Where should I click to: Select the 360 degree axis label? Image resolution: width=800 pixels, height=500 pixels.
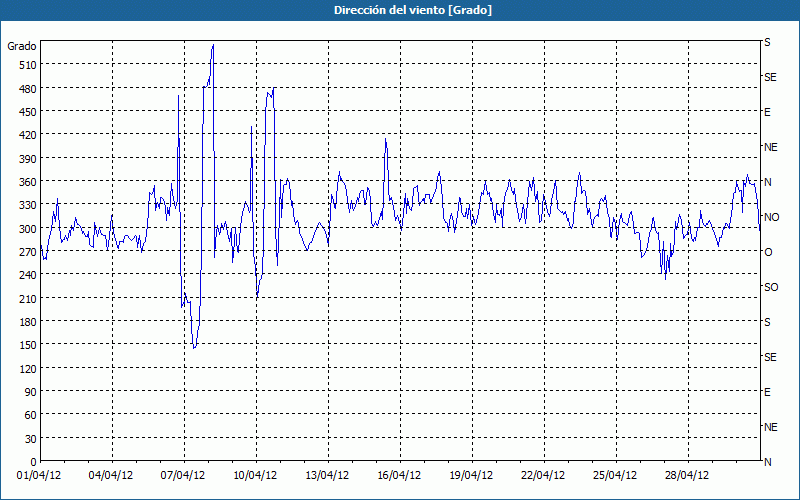click(x=28, y=182)
